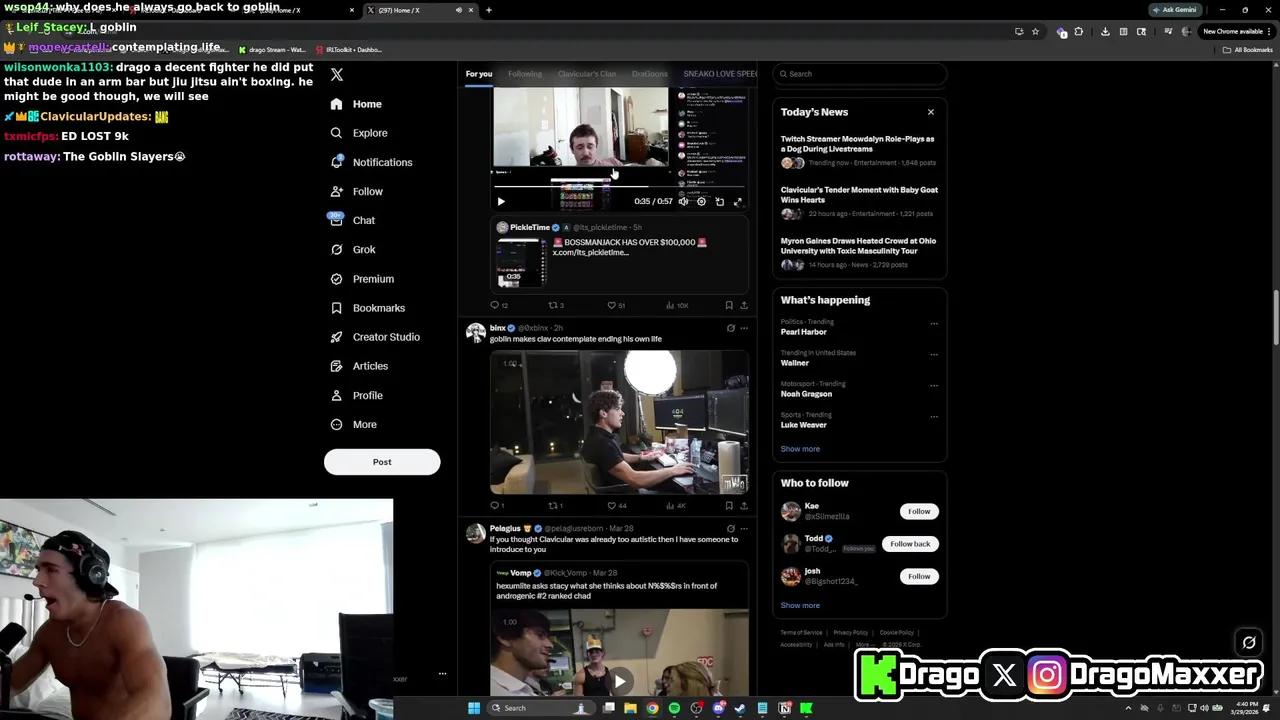Image resolution: width=1280 pixels, height=720 pixels.
Task: Switch to the Following tab
Action: tap(525, 74)
